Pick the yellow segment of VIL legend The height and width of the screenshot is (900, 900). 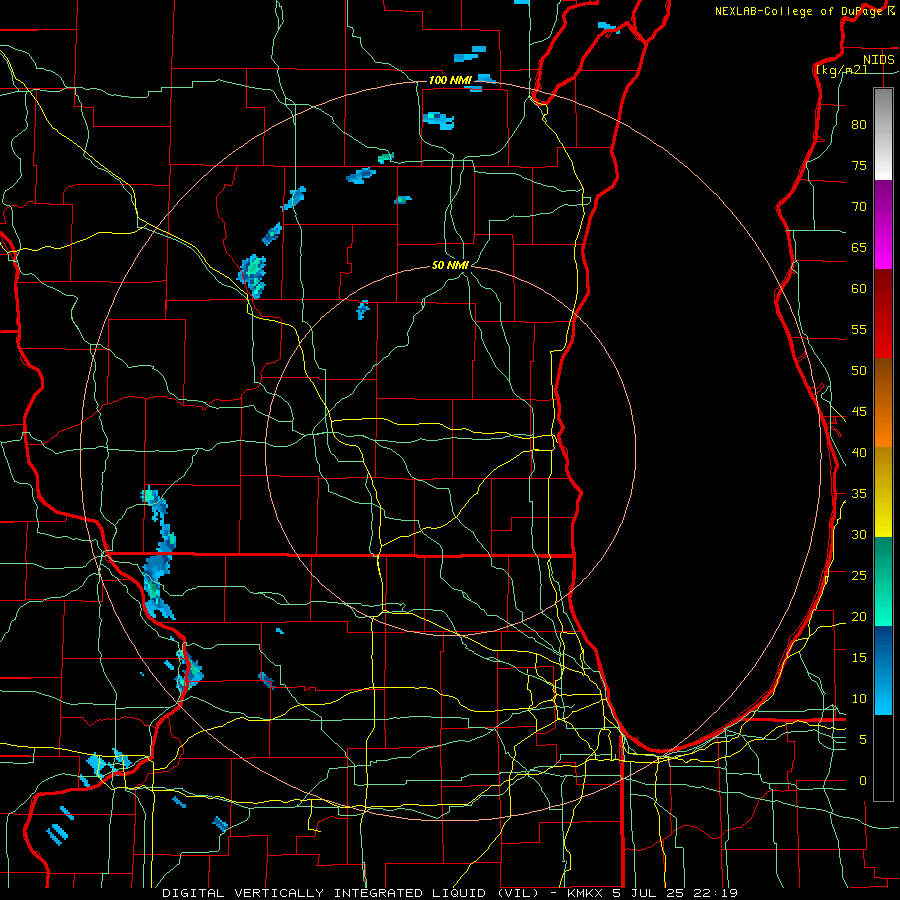883,492
